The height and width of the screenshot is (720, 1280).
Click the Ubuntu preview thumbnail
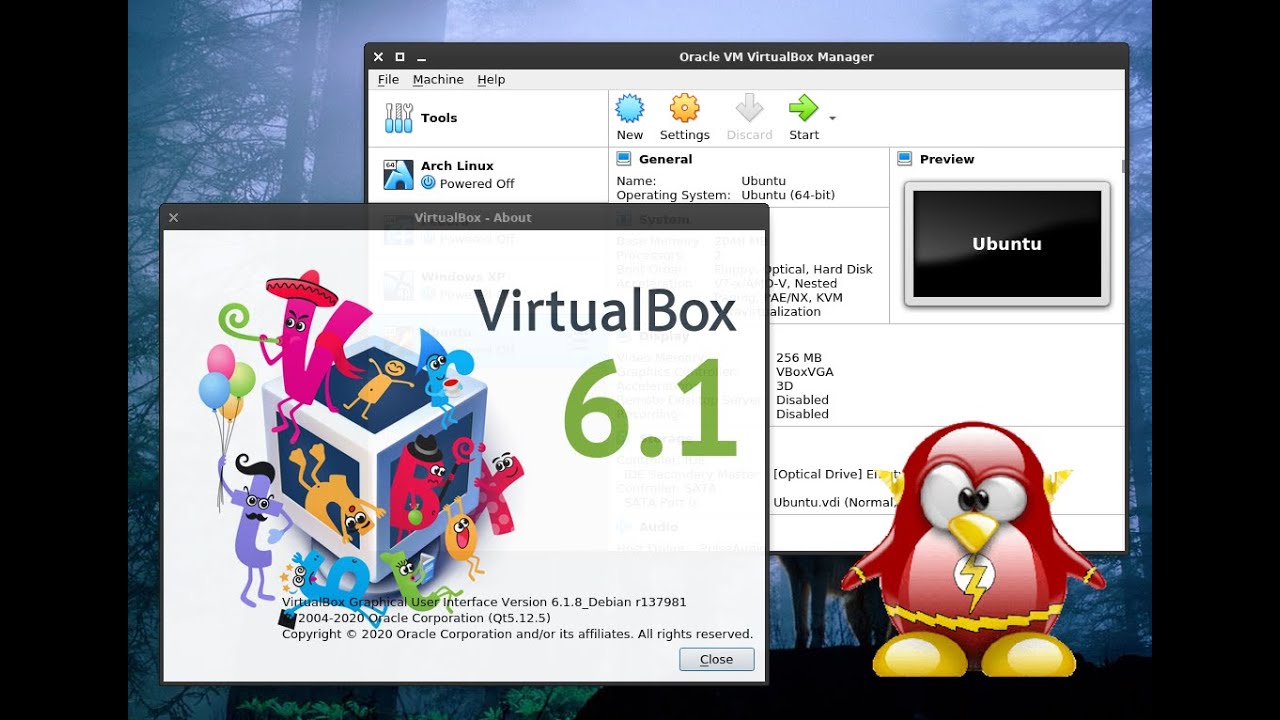click(1007, 244)
